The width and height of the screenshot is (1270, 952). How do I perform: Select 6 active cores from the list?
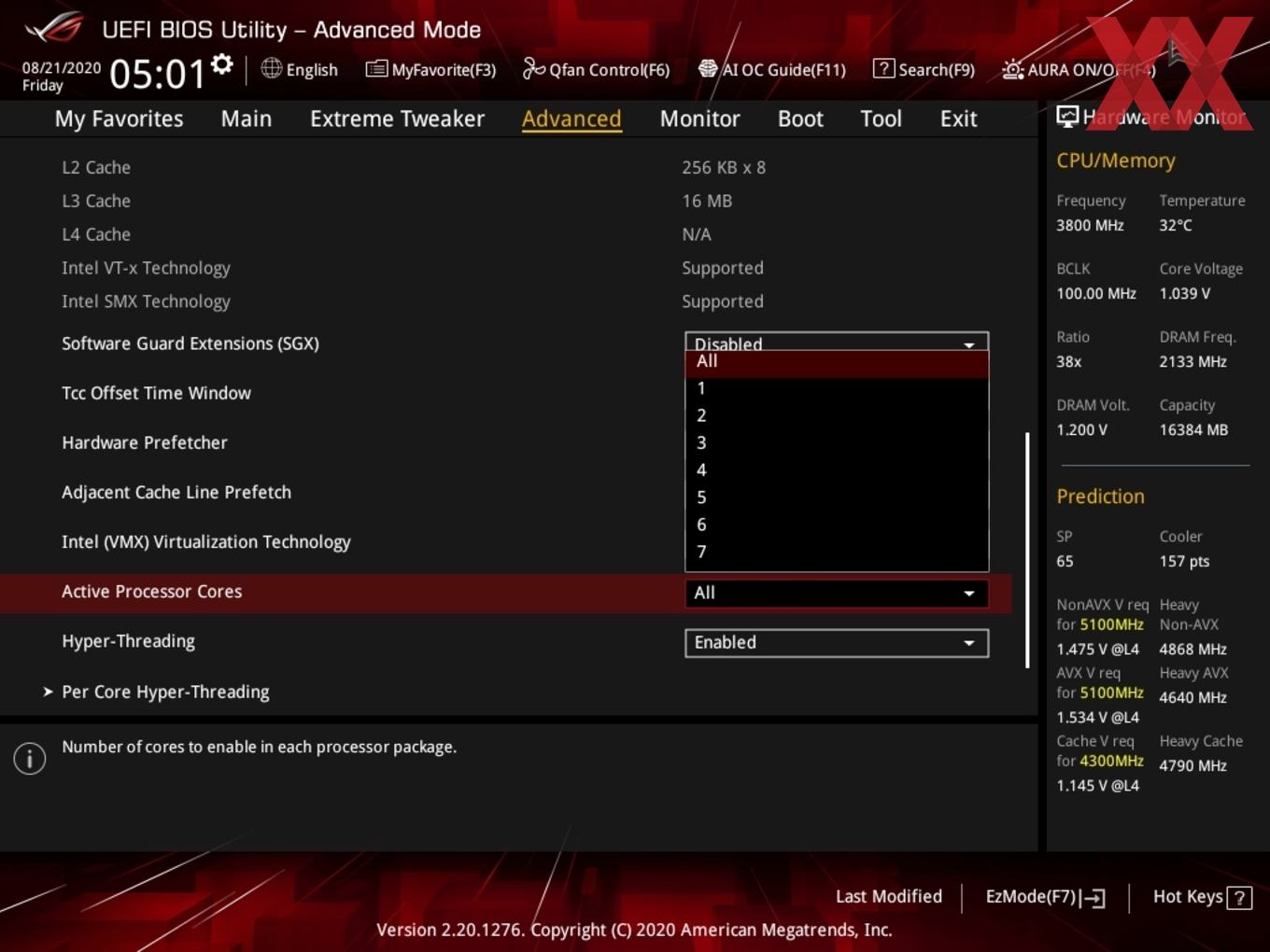pos(837,525)
